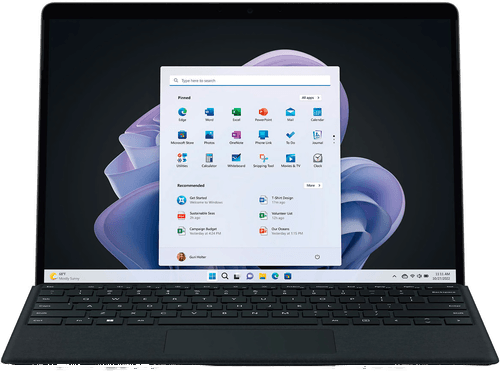Open OneNote from pinned apps
The height and width of the screenshot is (371, 500).
pos(236,137)
